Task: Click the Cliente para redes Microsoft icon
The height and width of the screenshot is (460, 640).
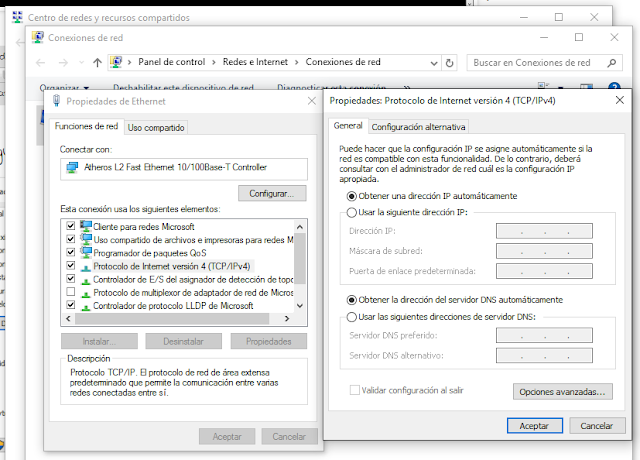Action: 86,226
